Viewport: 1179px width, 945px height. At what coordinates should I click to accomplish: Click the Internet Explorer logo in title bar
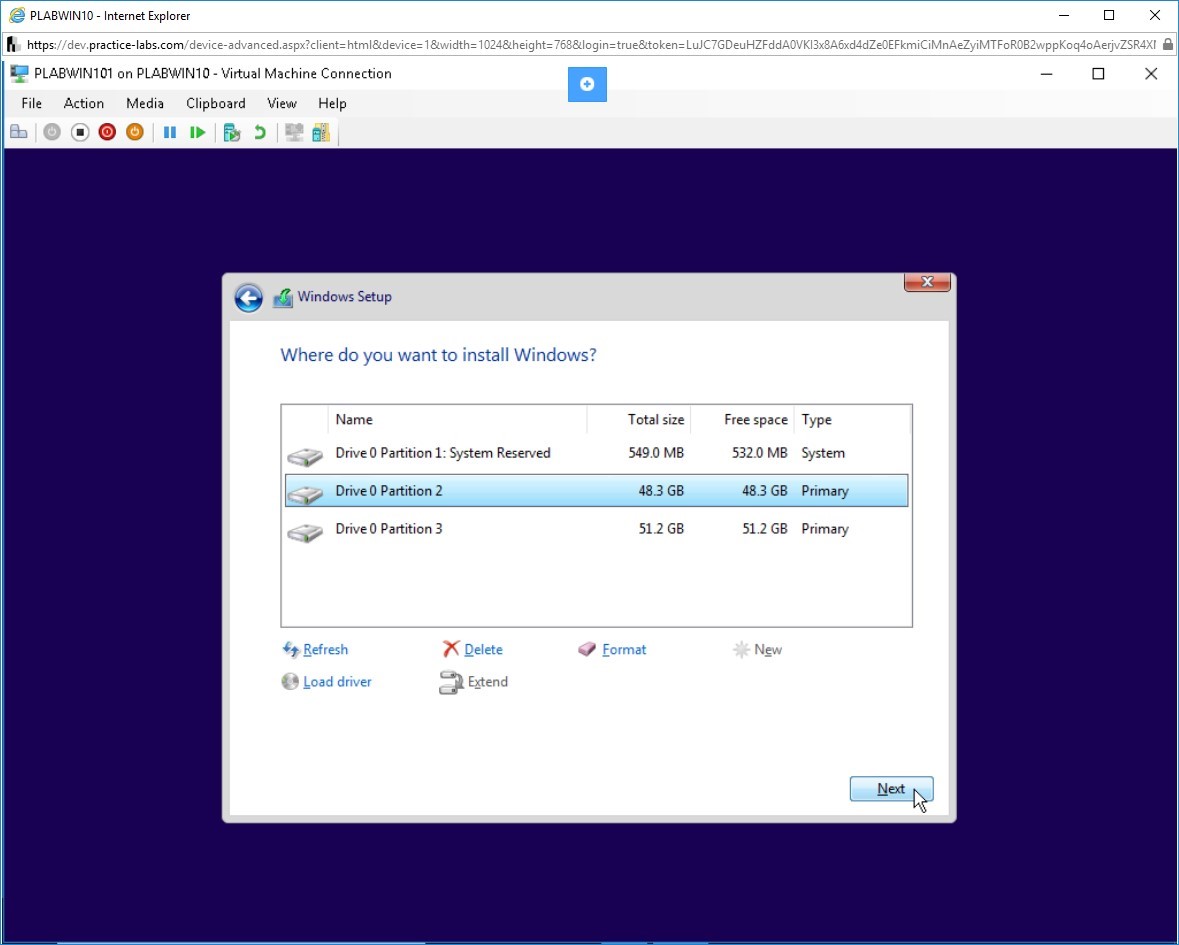click(x=17, y=15)
